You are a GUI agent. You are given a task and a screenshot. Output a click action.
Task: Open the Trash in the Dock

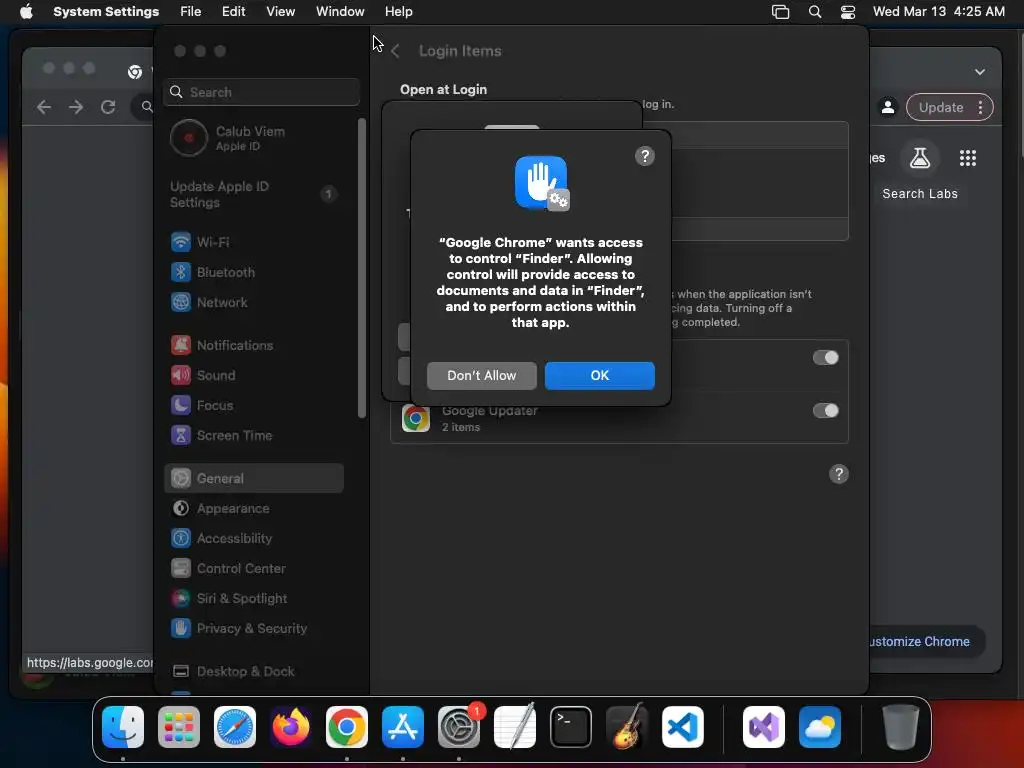(x=901, y=727)
